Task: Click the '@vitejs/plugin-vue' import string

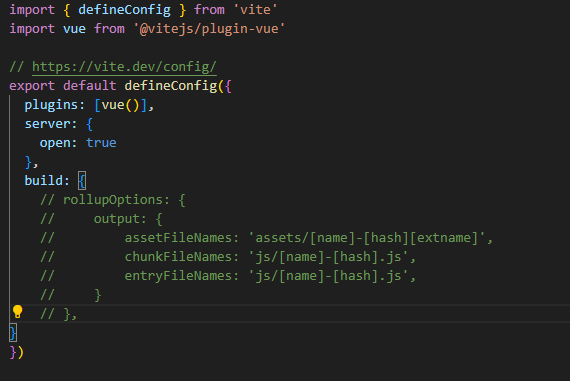Action: pos(209,29)
